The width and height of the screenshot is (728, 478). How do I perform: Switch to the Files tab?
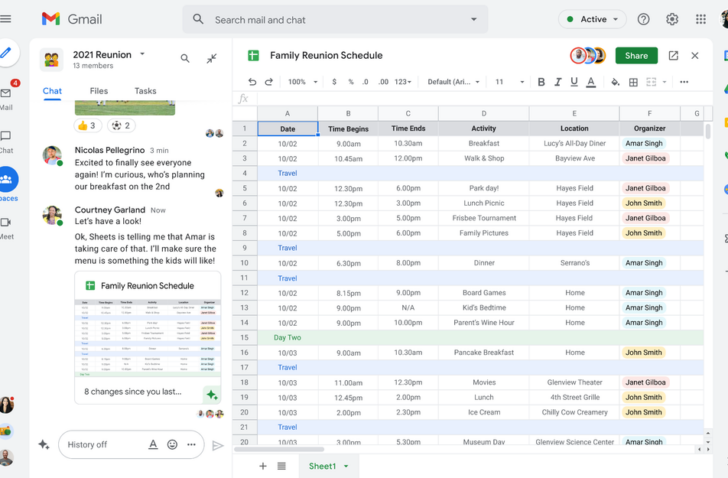point(98,91)
